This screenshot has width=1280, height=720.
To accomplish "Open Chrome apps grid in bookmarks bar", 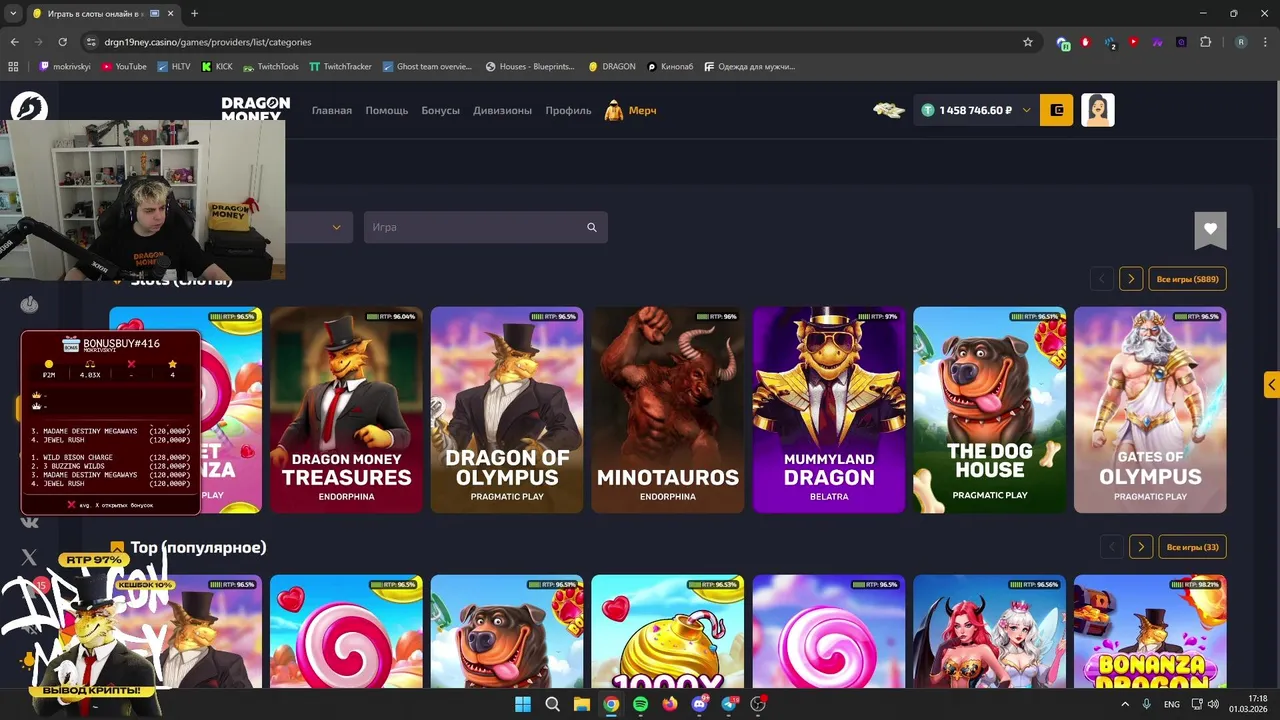I will coord(13,67).
